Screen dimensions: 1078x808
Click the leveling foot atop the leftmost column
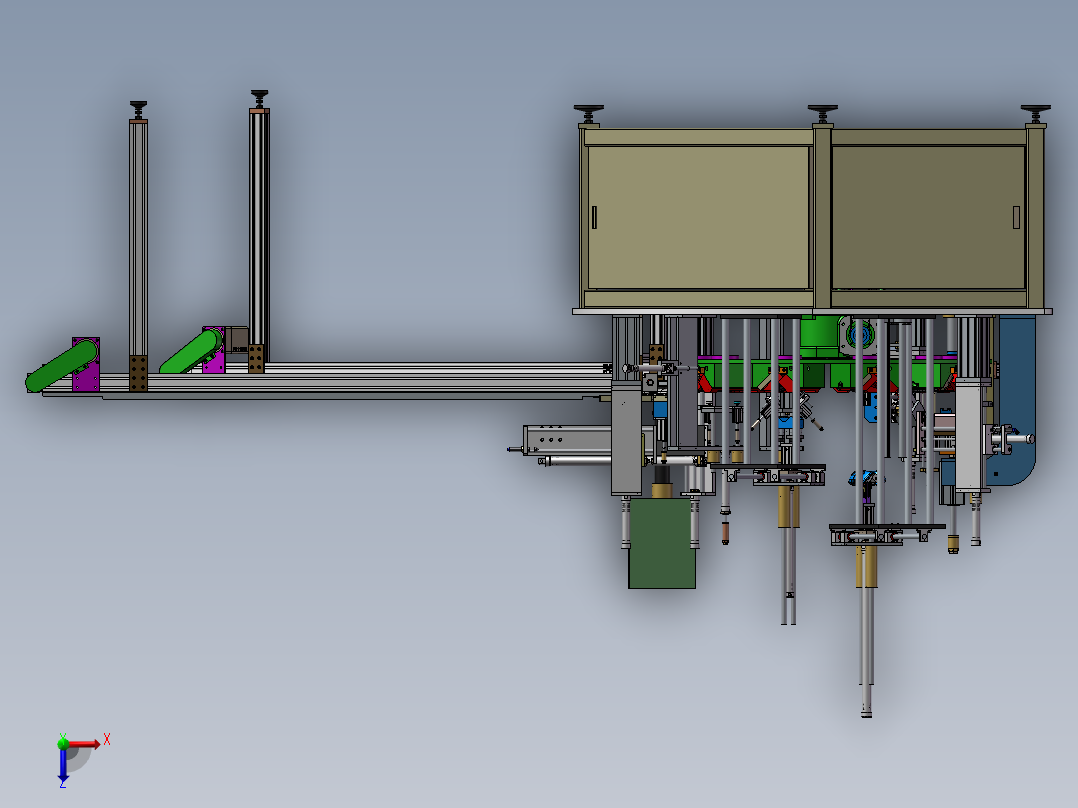point(138,110)
